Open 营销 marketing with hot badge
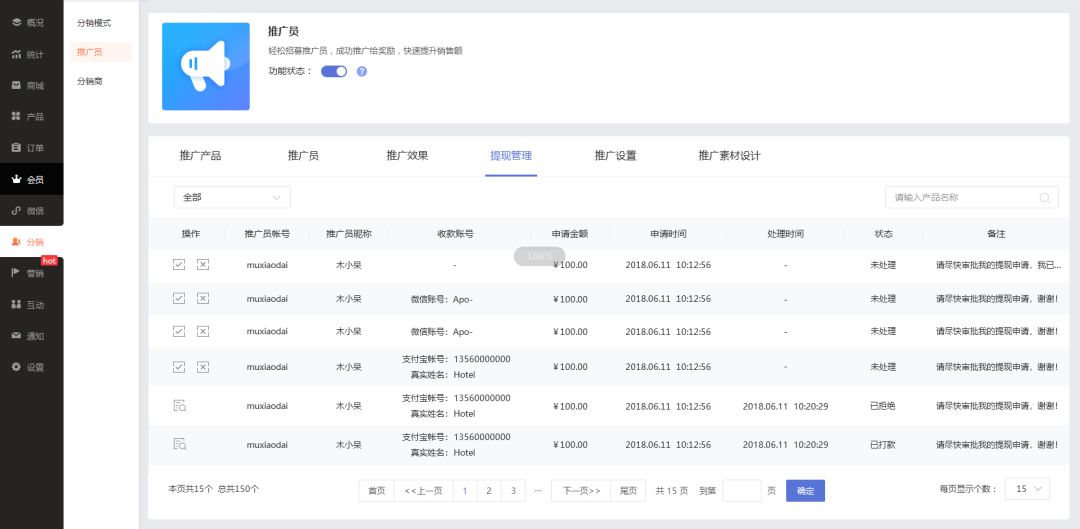The width and height of the screenshot is (1080, 529). pos(28,273)
